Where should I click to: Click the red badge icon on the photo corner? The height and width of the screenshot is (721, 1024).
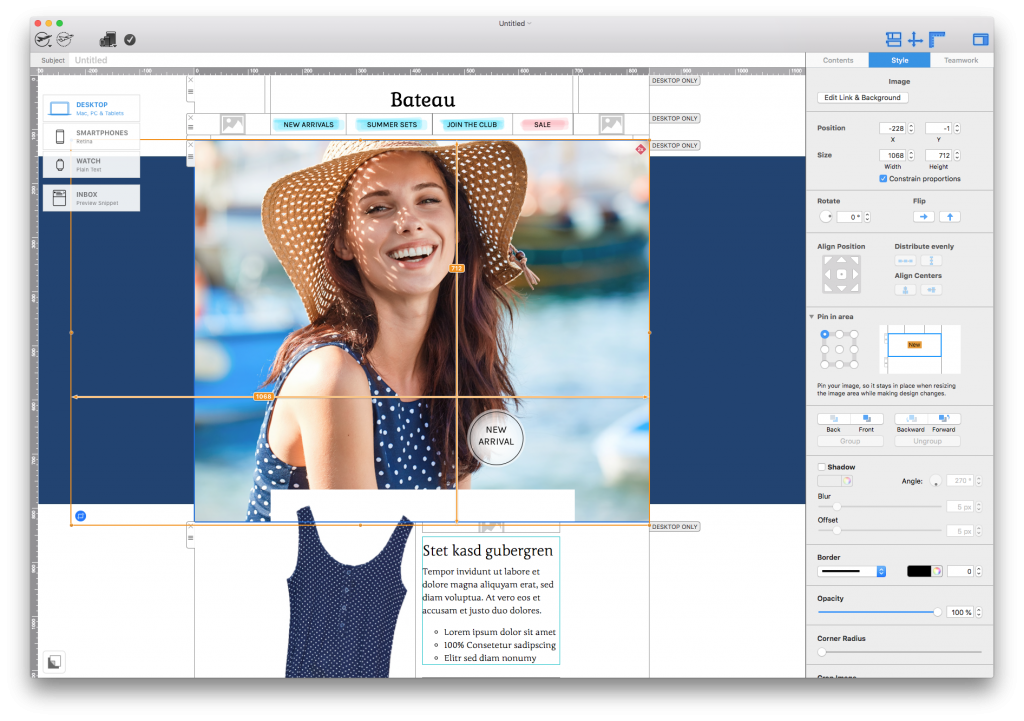641,150
